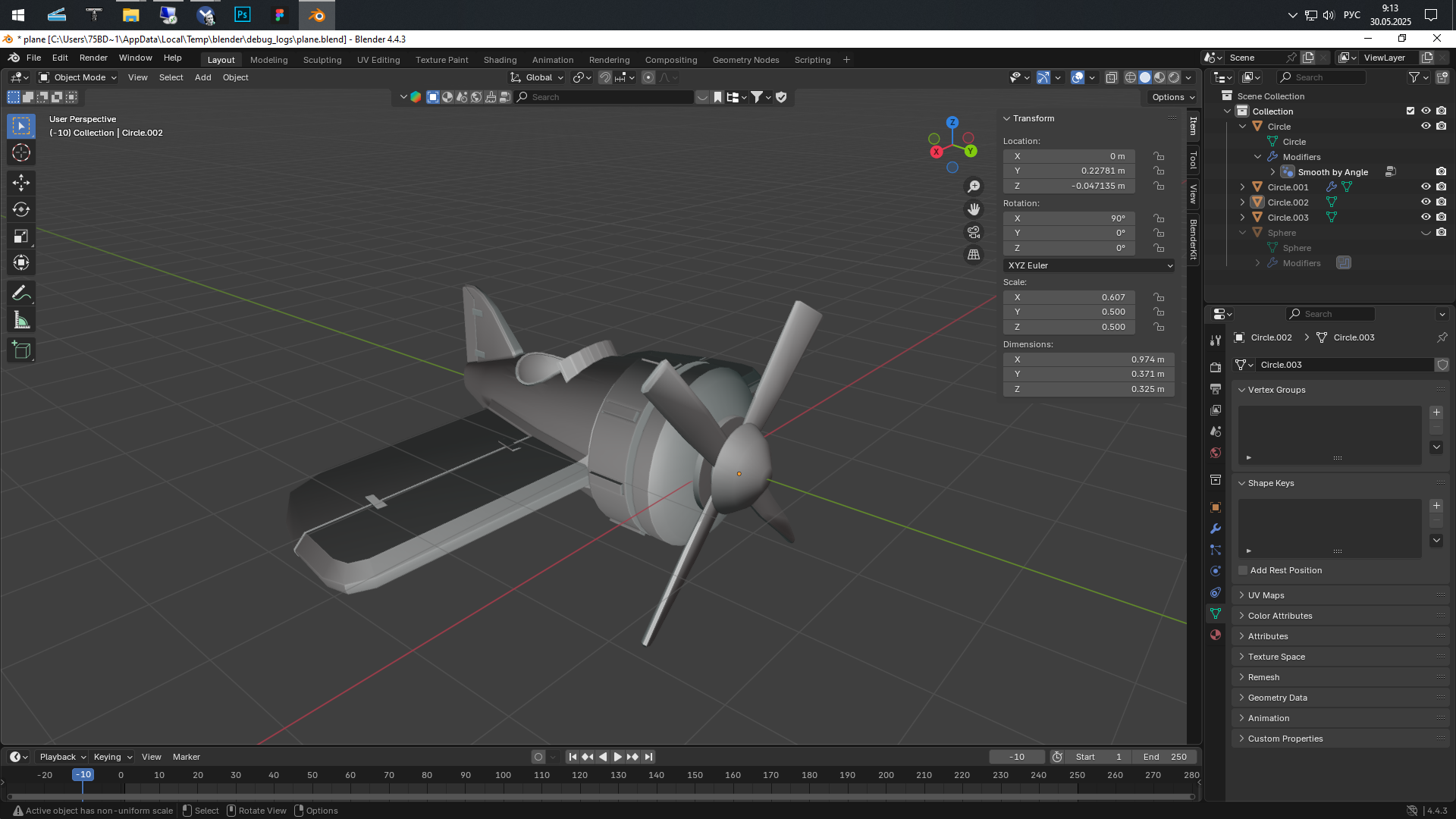Jump playhead to the start frame
This screenshot has height=819, width=1456.
[x=573, y=756]
